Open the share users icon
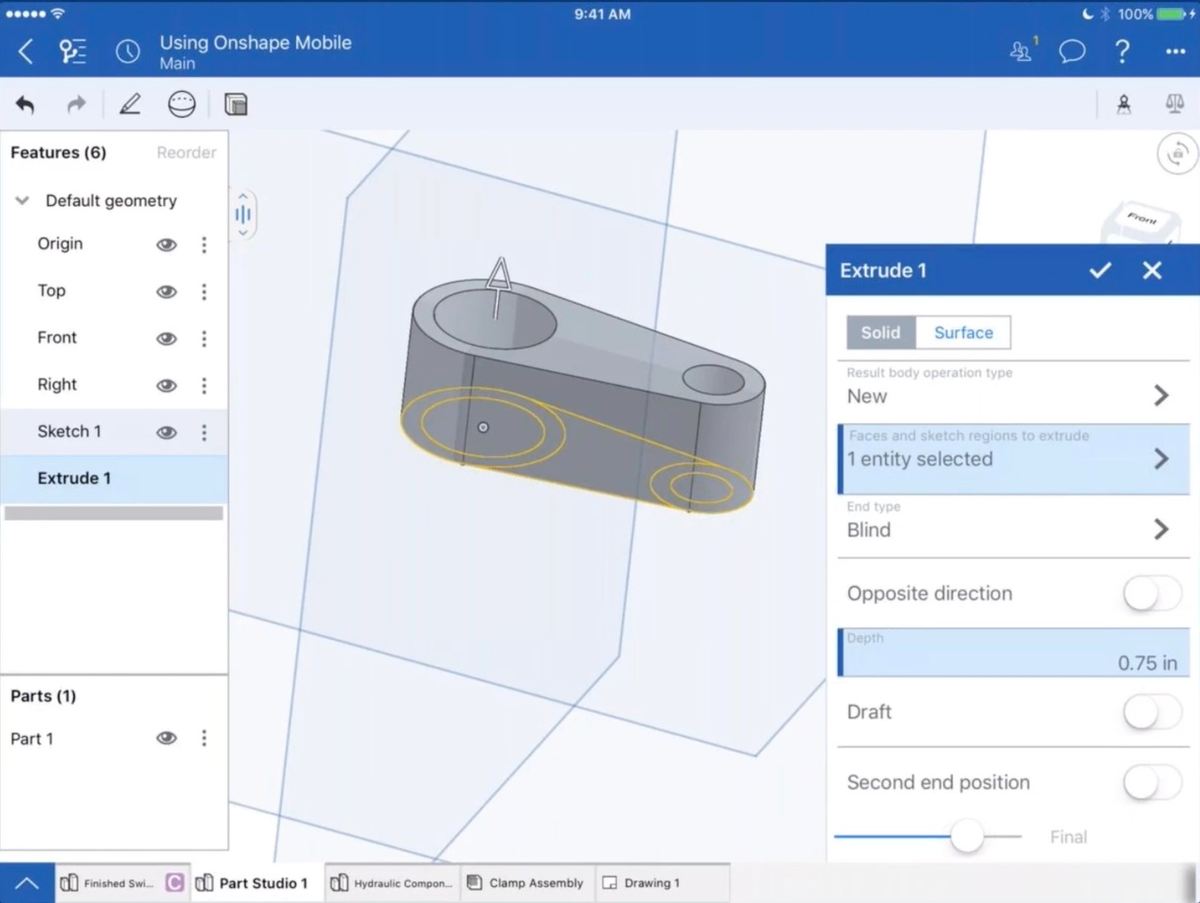Viewport: 1200px width, 903px height. coord(1022,51)
